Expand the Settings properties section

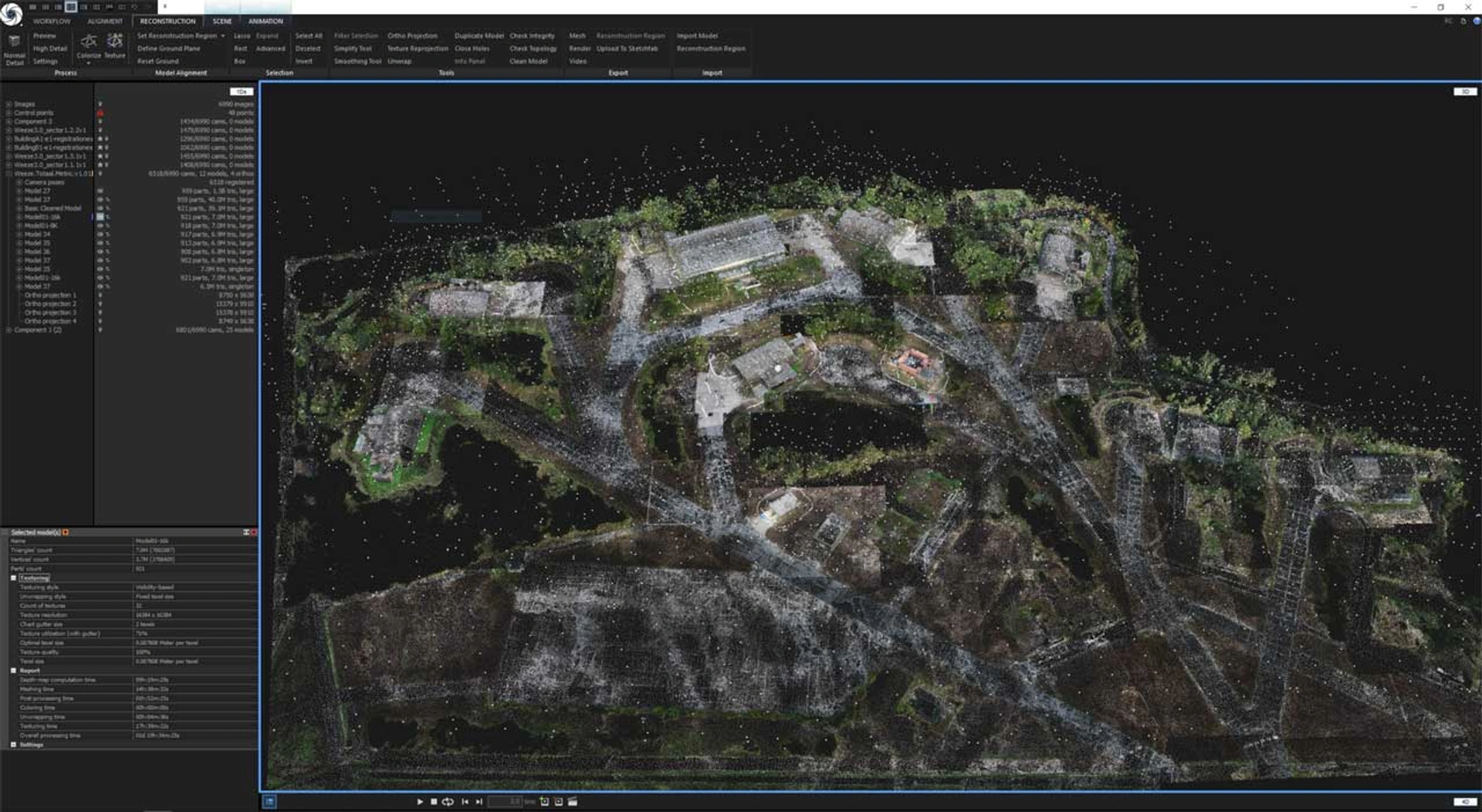click(x=13, y=745)
